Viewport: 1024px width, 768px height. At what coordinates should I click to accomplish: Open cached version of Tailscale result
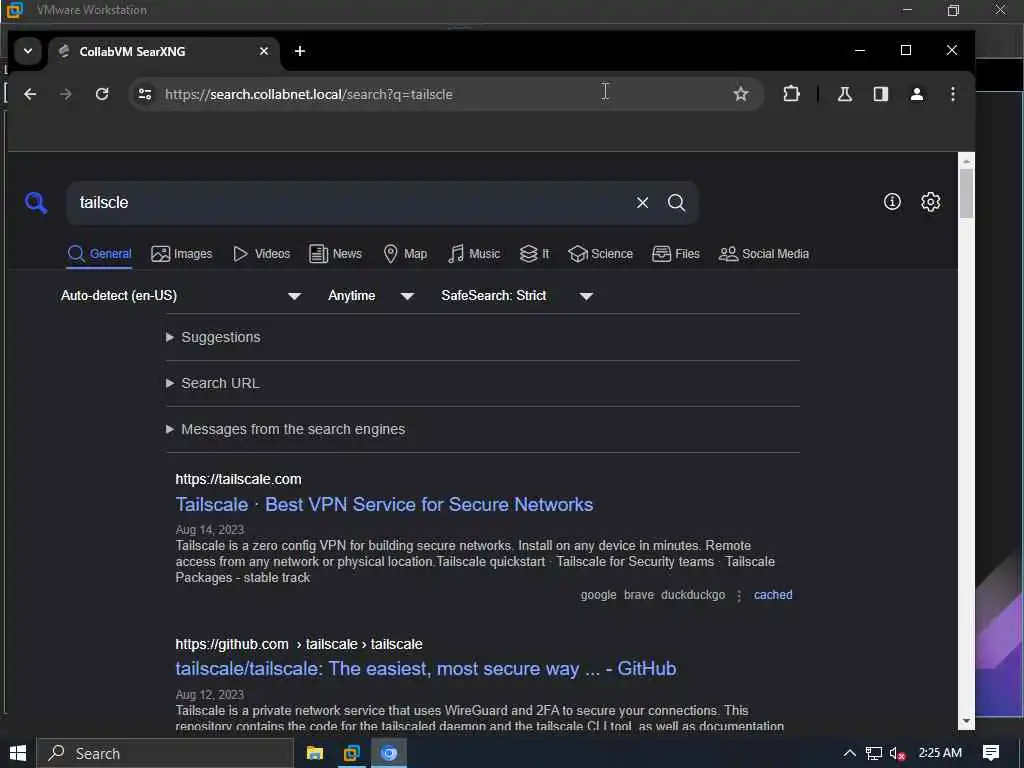click(773, 595)
